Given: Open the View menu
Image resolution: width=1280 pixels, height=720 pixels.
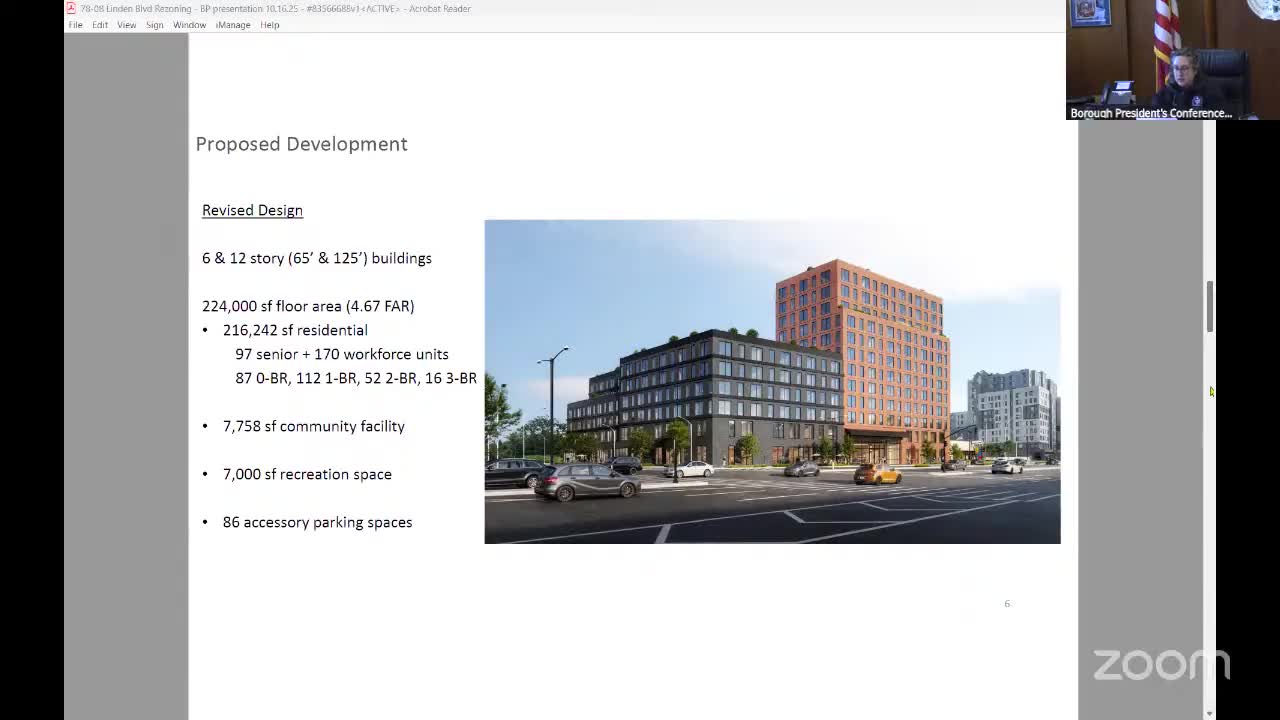Looking at the screenshot, I should 126,25.
